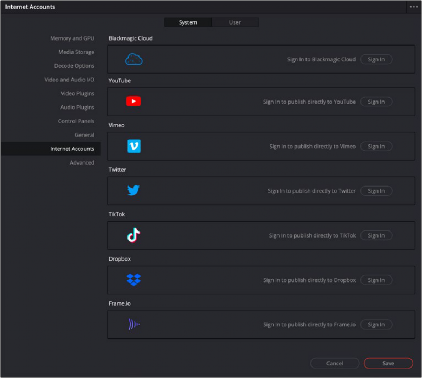Screen dimensions: 422x378
Task: Click 'Sign in to publish directly to YouTube' text
Action: (x=309, y=102)
